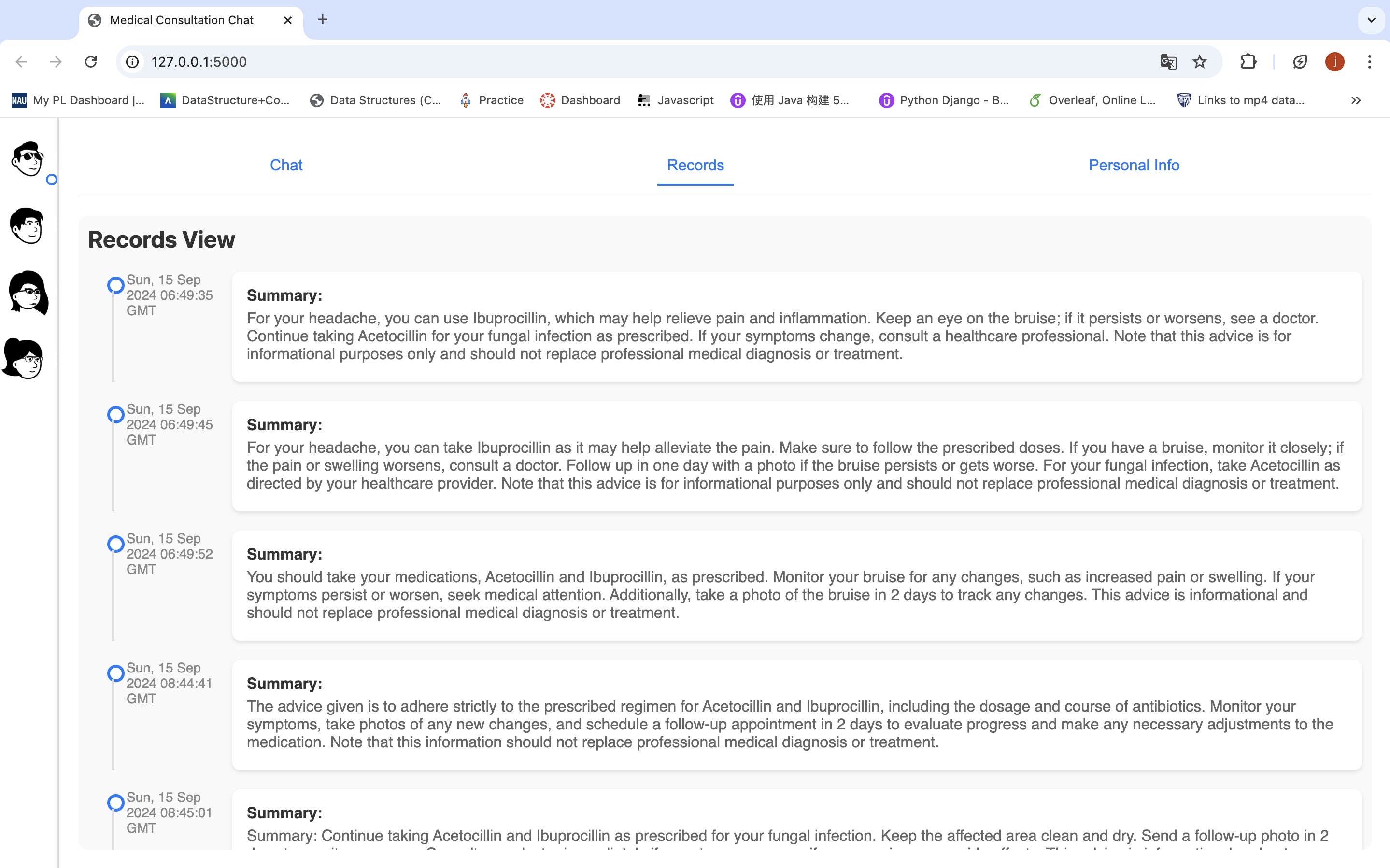Switch to the Chat tab
The image size is (1390, 868).
tap(286, 165)
